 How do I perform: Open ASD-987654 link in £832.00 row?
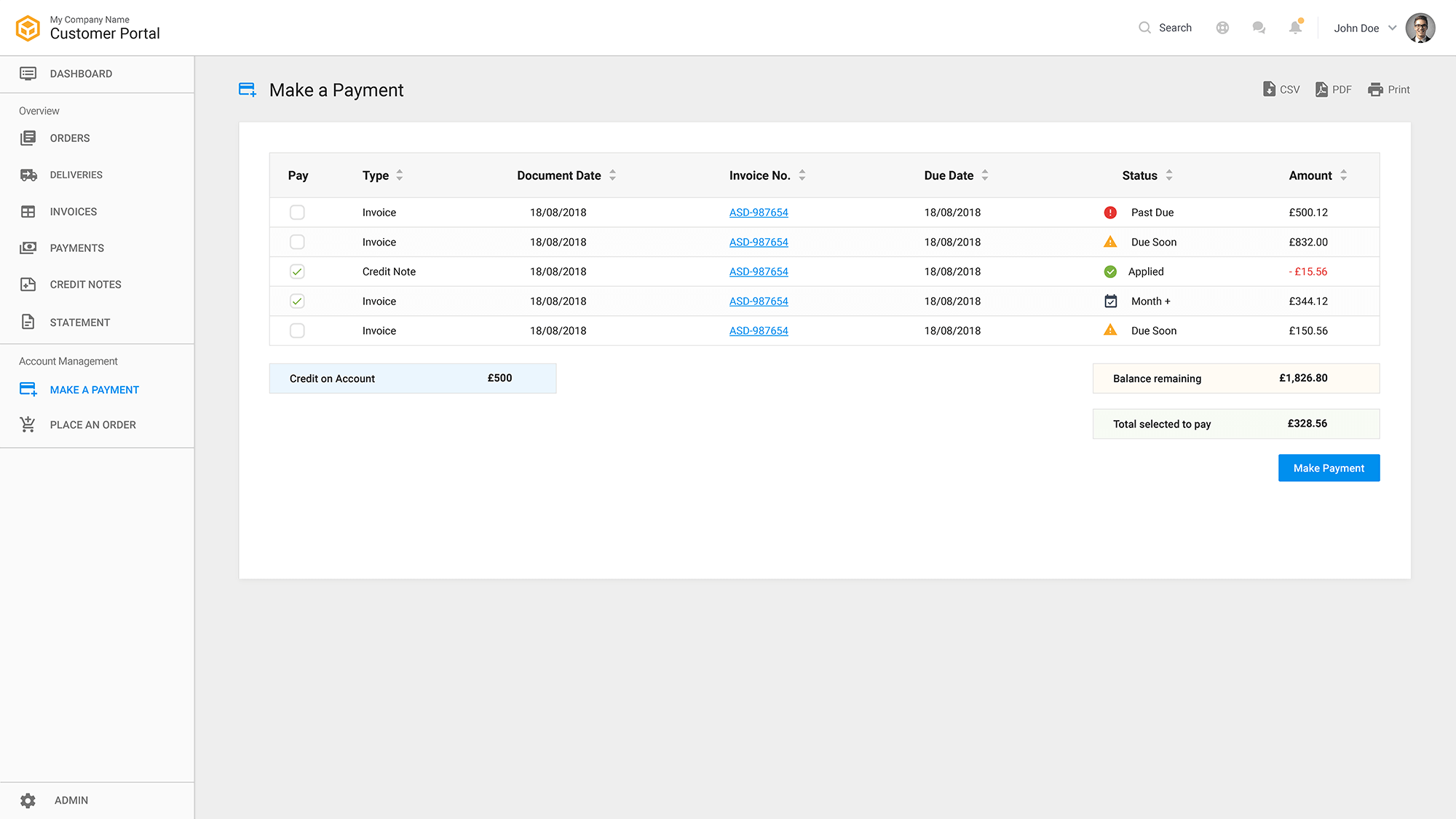pos(759,242)
